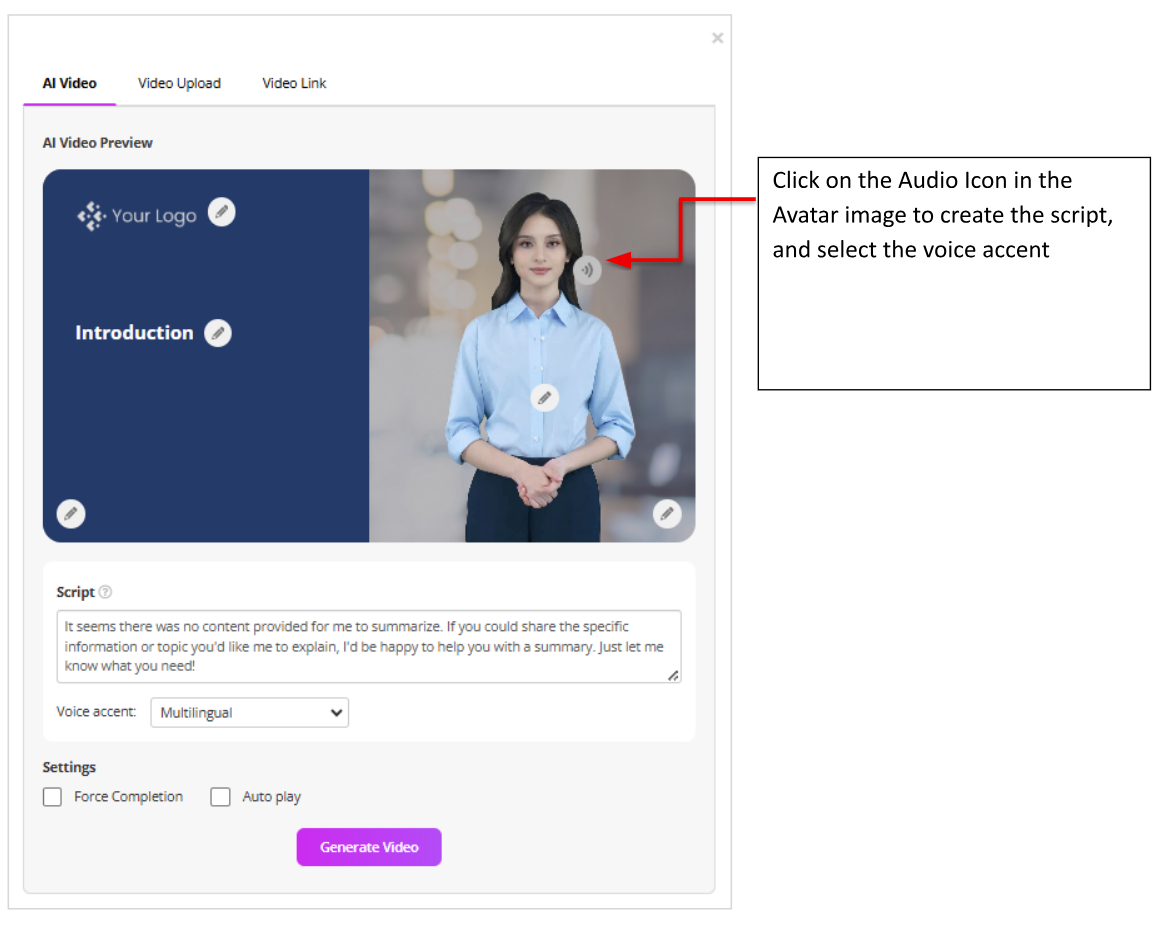Edit the Introduction title with its pencil icon
This screenshot has width=1164, height=925.
(218, 333)
